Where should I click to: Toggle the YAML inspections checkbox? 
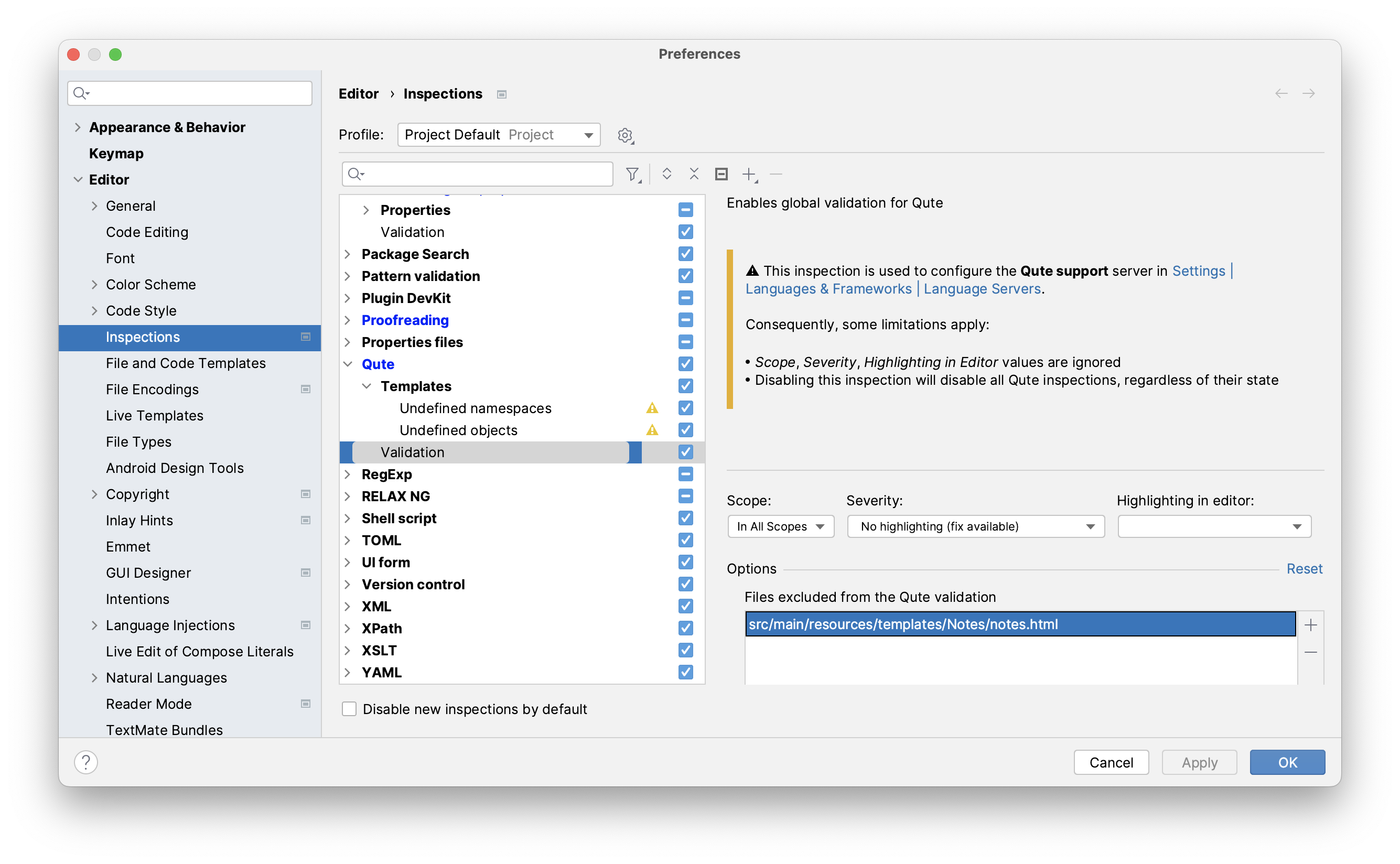pos(686,672)
